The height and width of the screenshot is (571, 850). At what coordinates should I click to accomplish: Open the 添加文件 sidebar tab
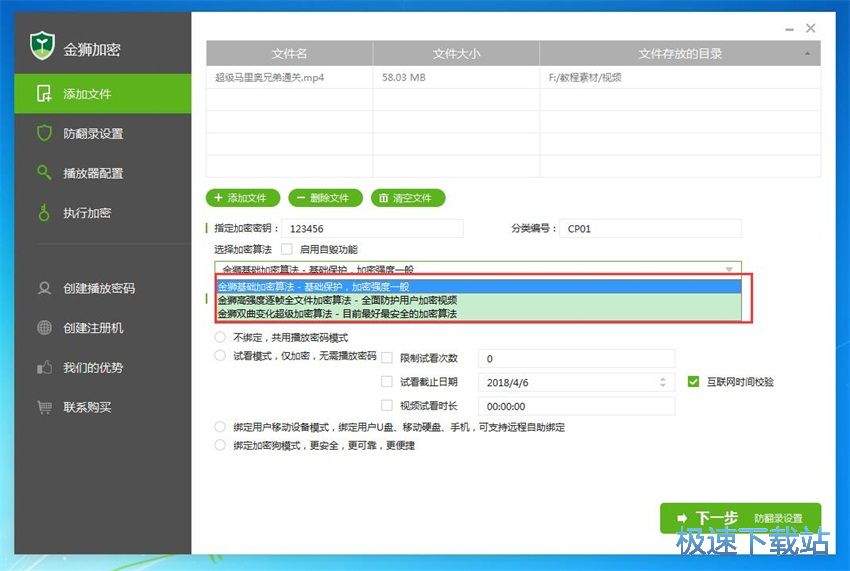coord(102,93)
